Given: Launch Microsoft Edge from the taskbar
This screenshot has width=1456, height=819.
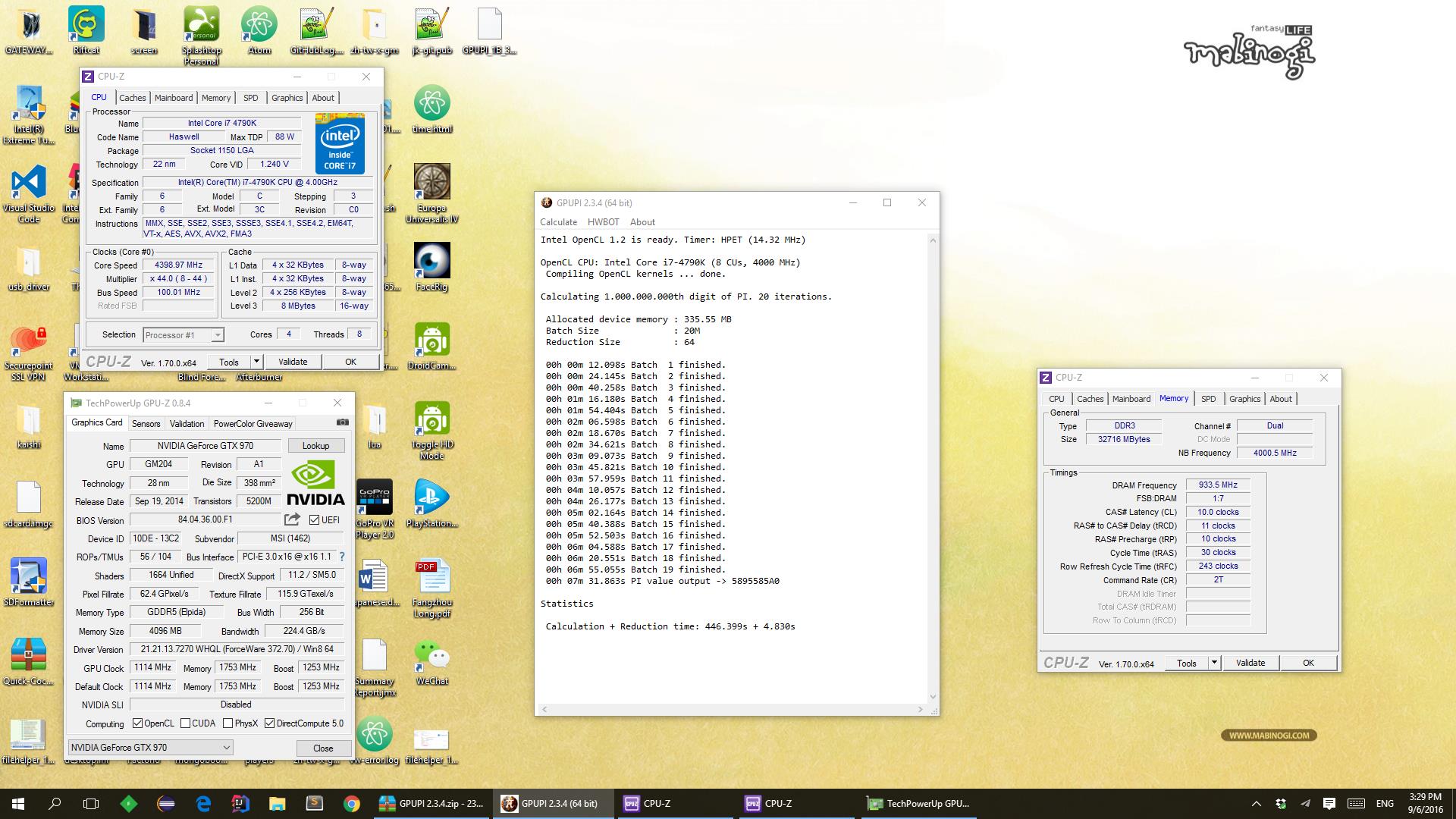Looking at the screenshot, I should (x=203, y=804).
